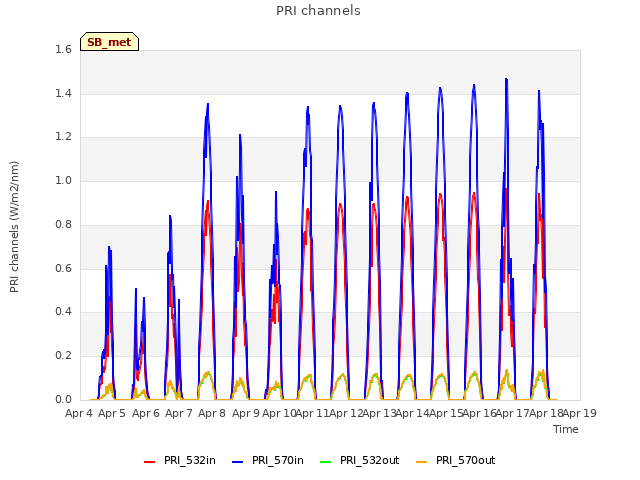The width and height of the screenshot is (640, 480).
Task: Toggle the PRI_570out legend entry
Action: click(x=456, y=460)
